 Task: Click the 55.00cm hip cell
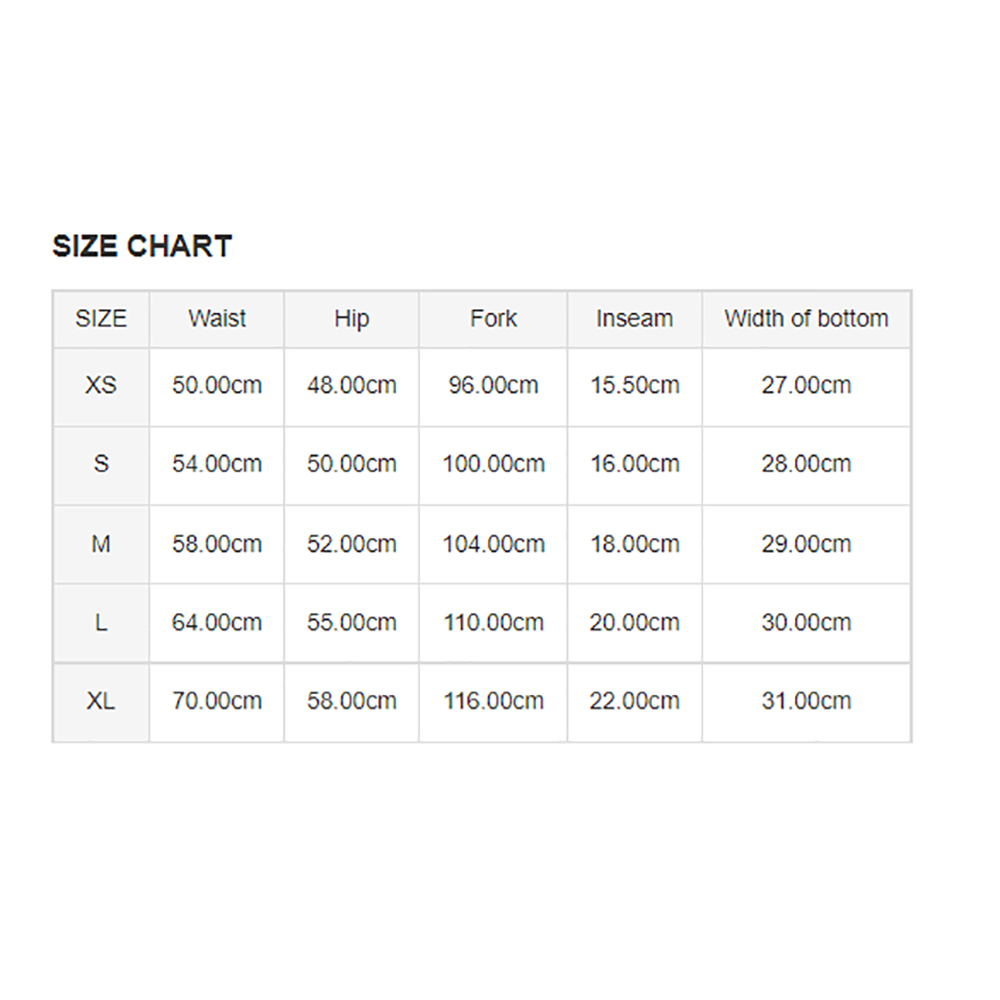click(351, 623)
